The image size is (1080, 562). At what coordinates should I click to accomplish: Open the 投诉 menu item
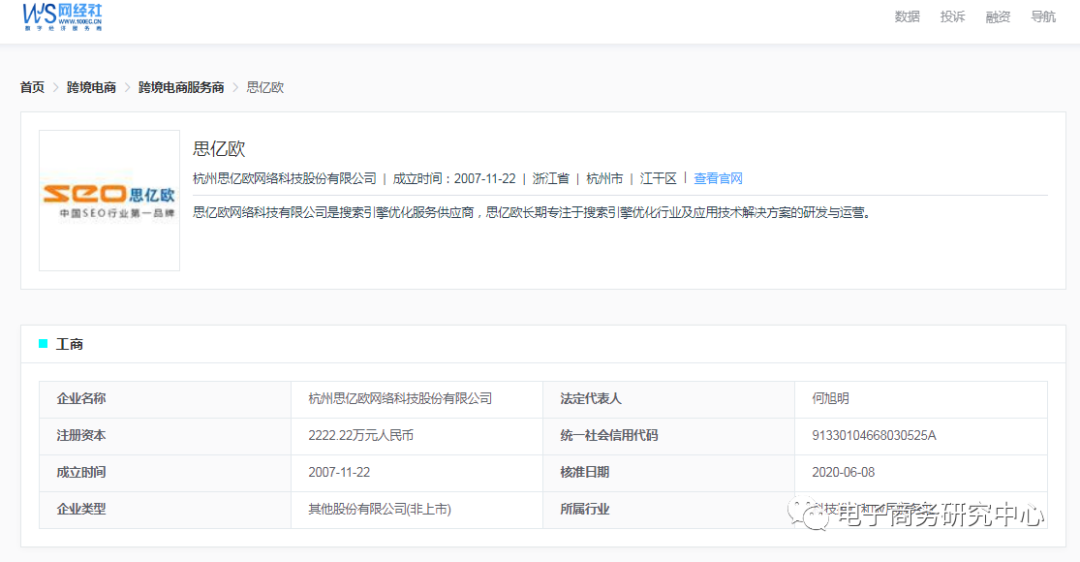click(952, 17)
